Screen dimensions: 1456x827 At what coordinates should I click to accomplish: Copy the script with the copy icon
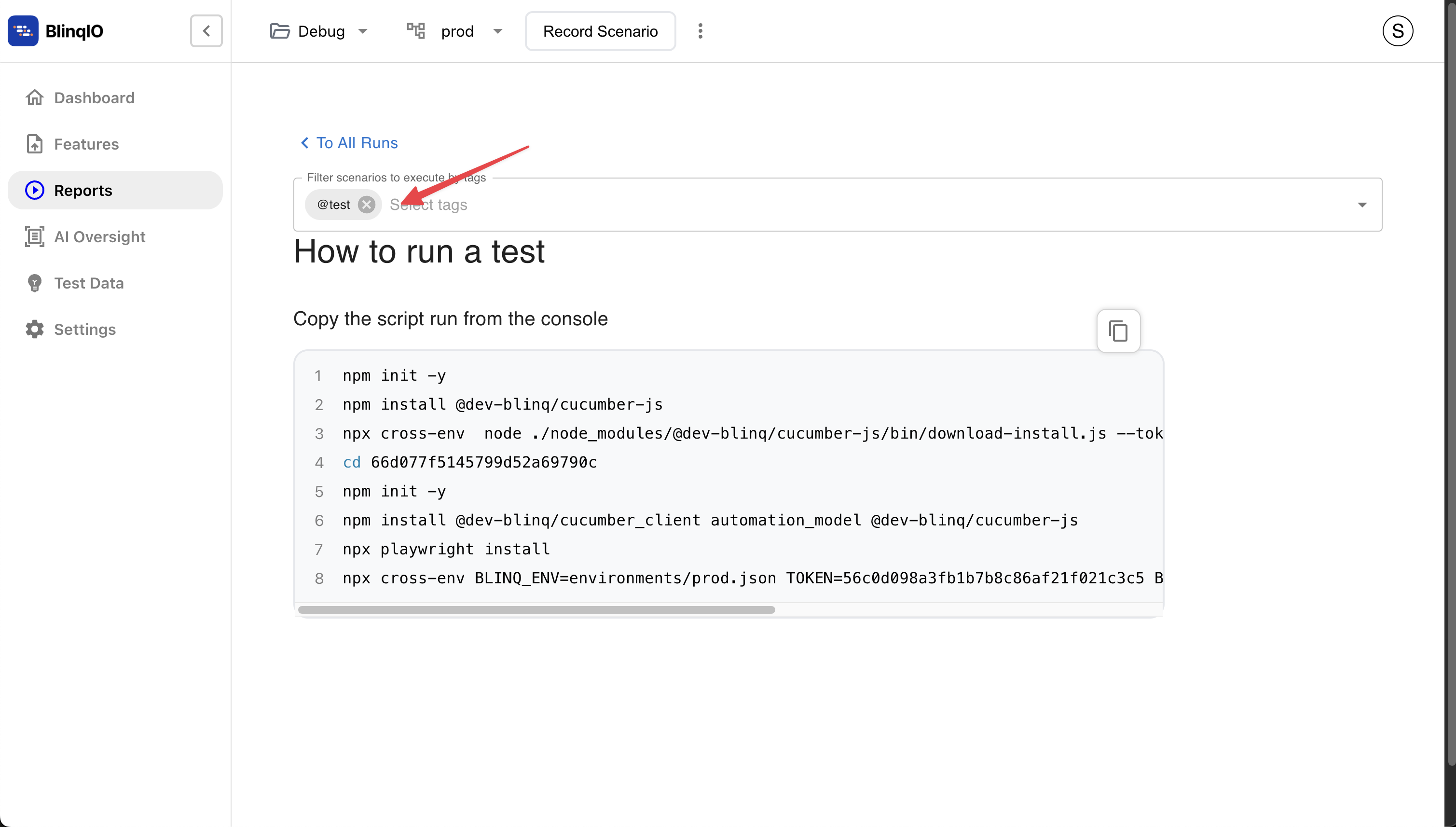[x=1118, y=331]
